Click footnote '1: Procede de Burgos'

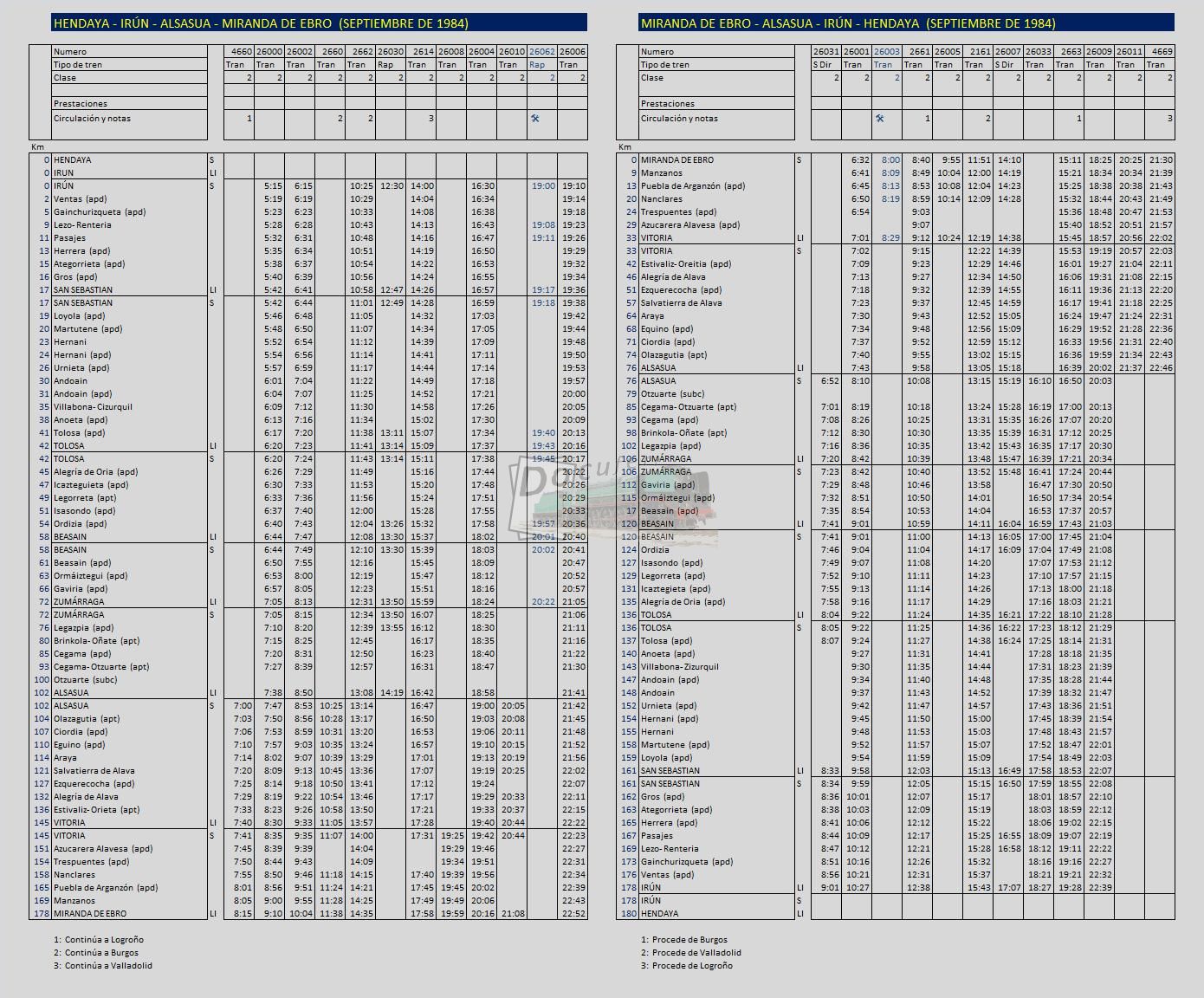(x=684, y=939)
